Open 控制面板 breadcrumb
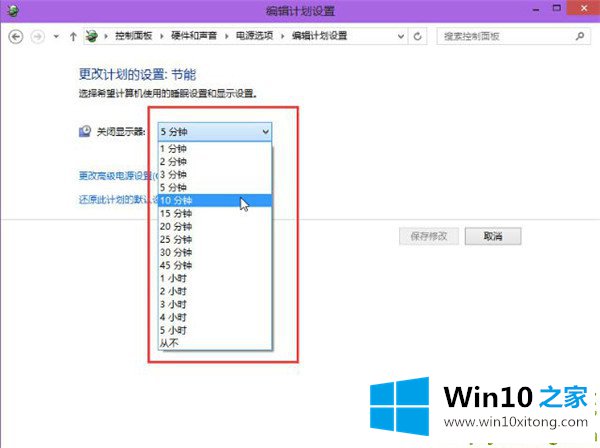The width and height of the screenshot is (600, 448). tap(134, 36)
